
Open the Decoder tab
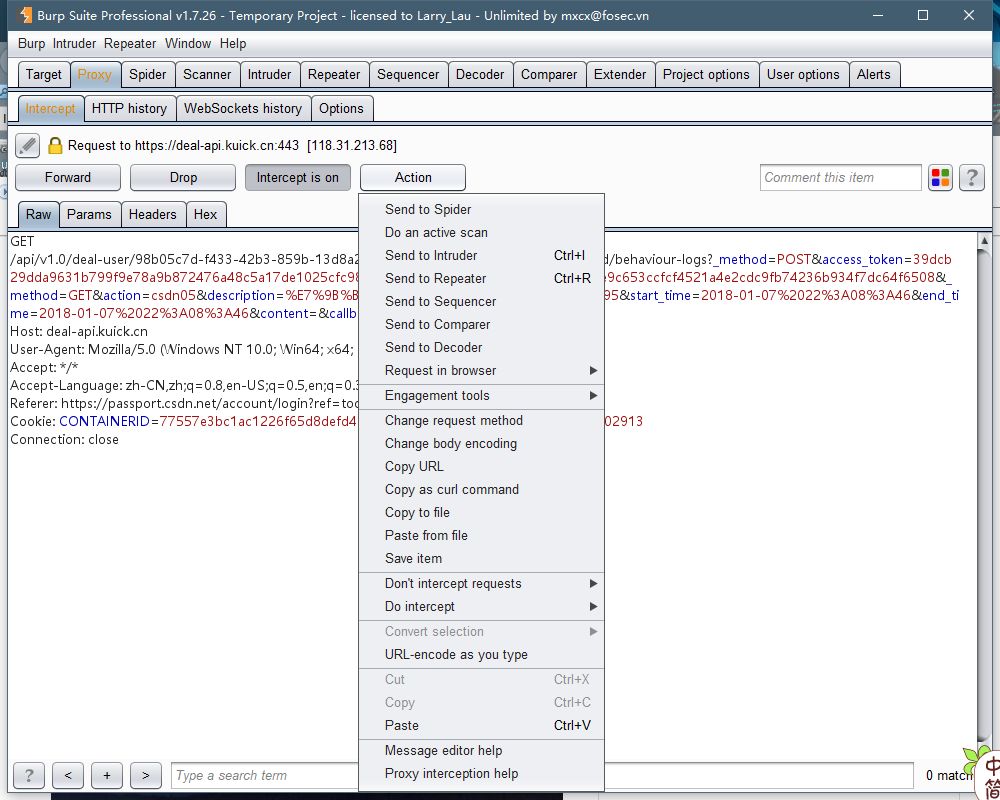pyautogui.click(x=480, y=74)
